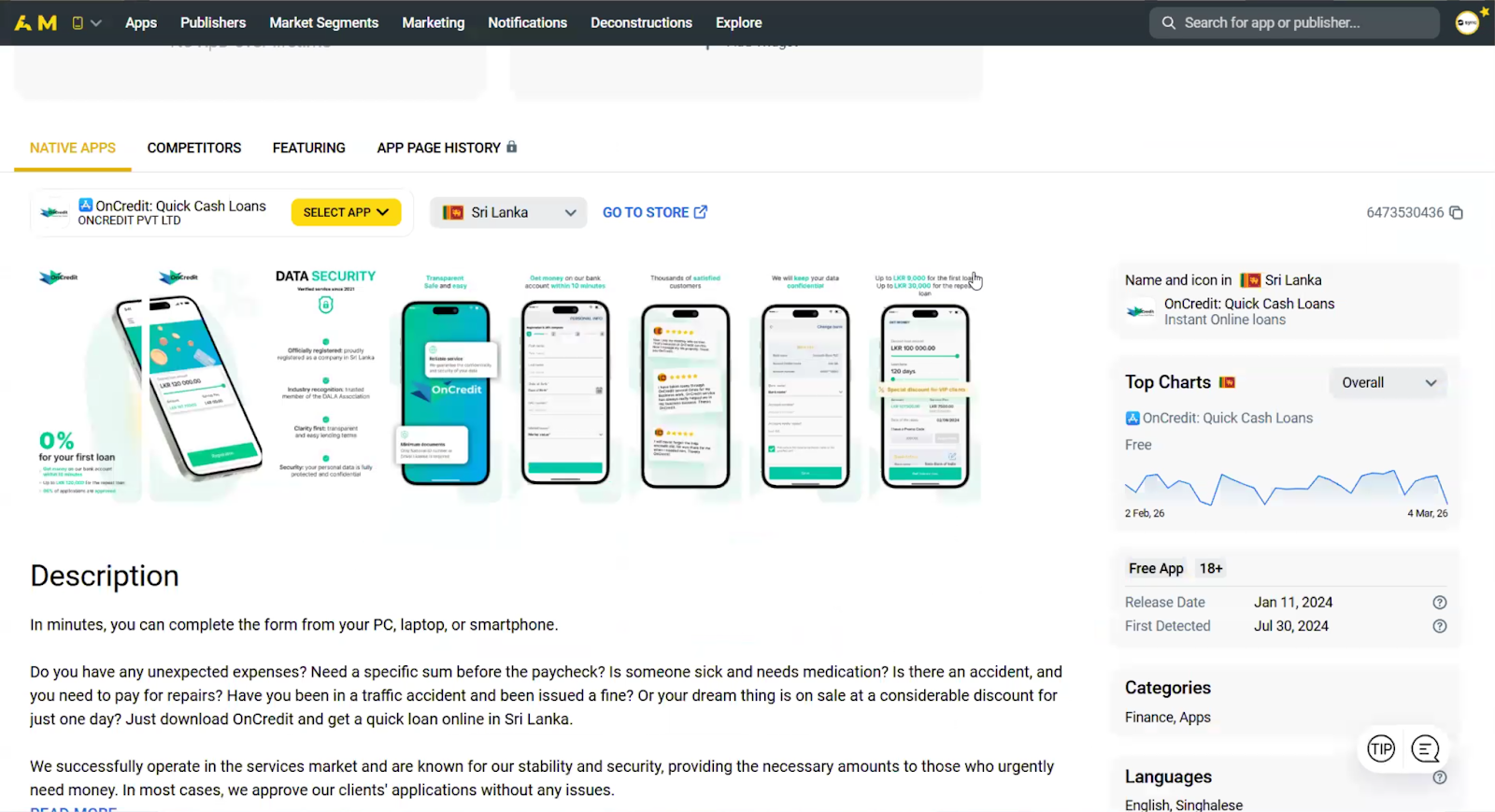
Task: Copy the app ID 6473530436
Action: point(1456,213)
